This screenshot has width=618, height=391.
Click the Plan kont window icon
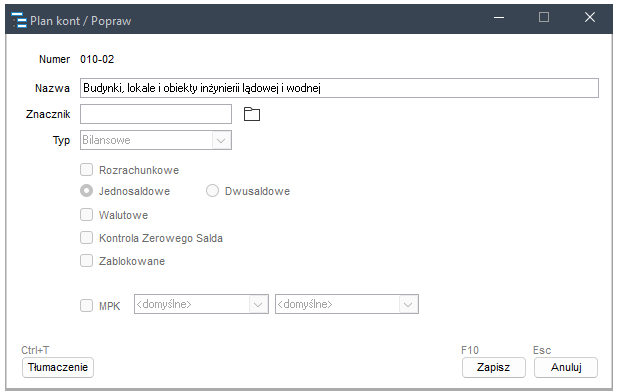click(19, 20)
